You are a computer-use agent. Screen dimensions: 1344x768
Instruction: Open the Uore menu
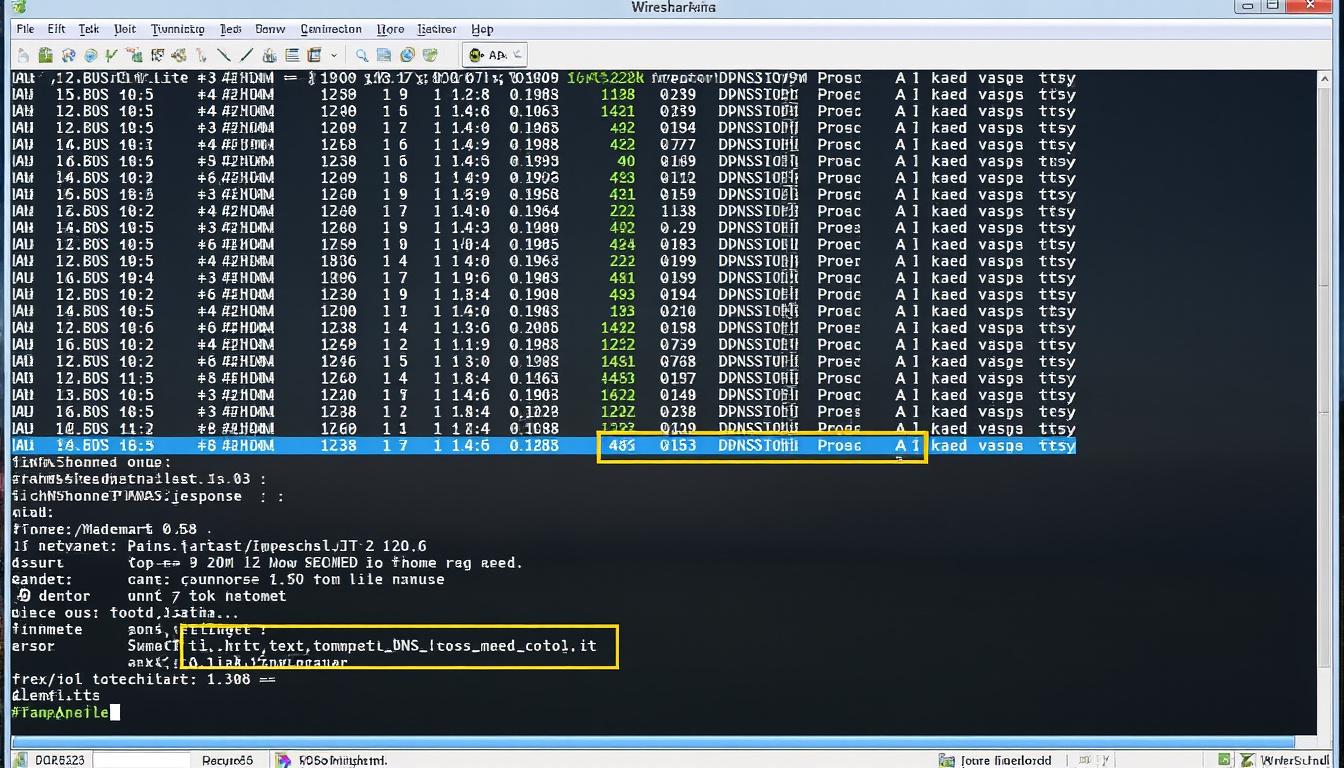tap(391, 29)
